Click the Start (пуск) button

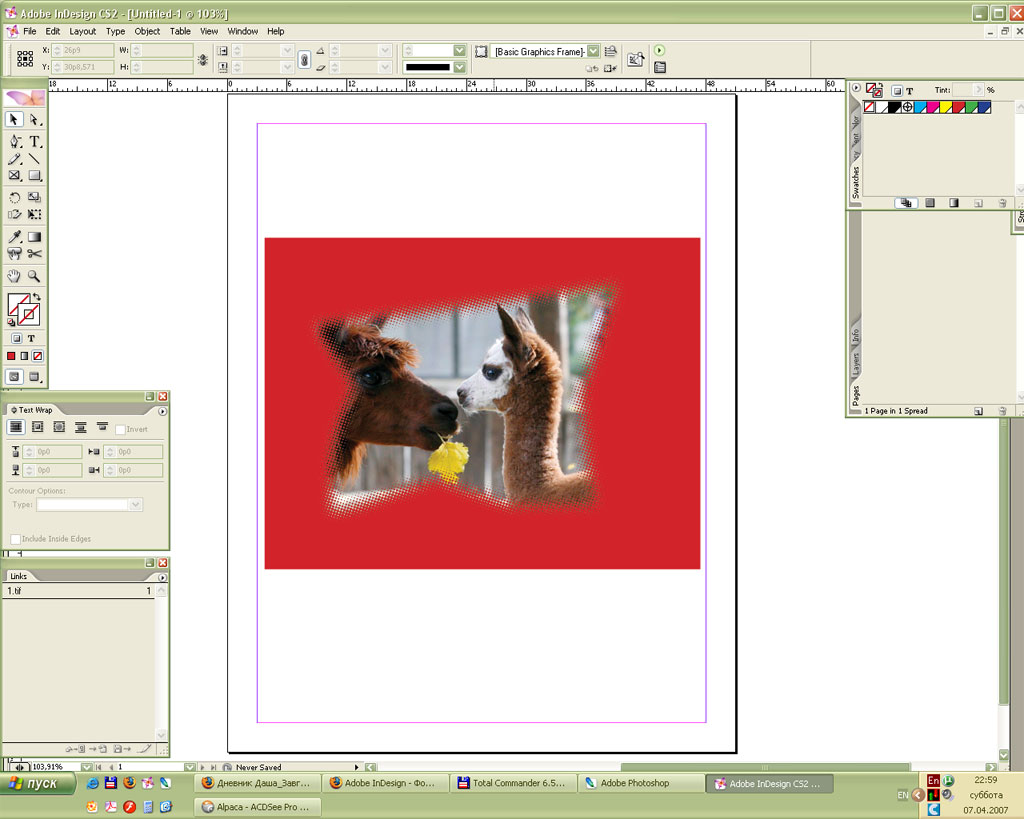click(x=38, y=783)
